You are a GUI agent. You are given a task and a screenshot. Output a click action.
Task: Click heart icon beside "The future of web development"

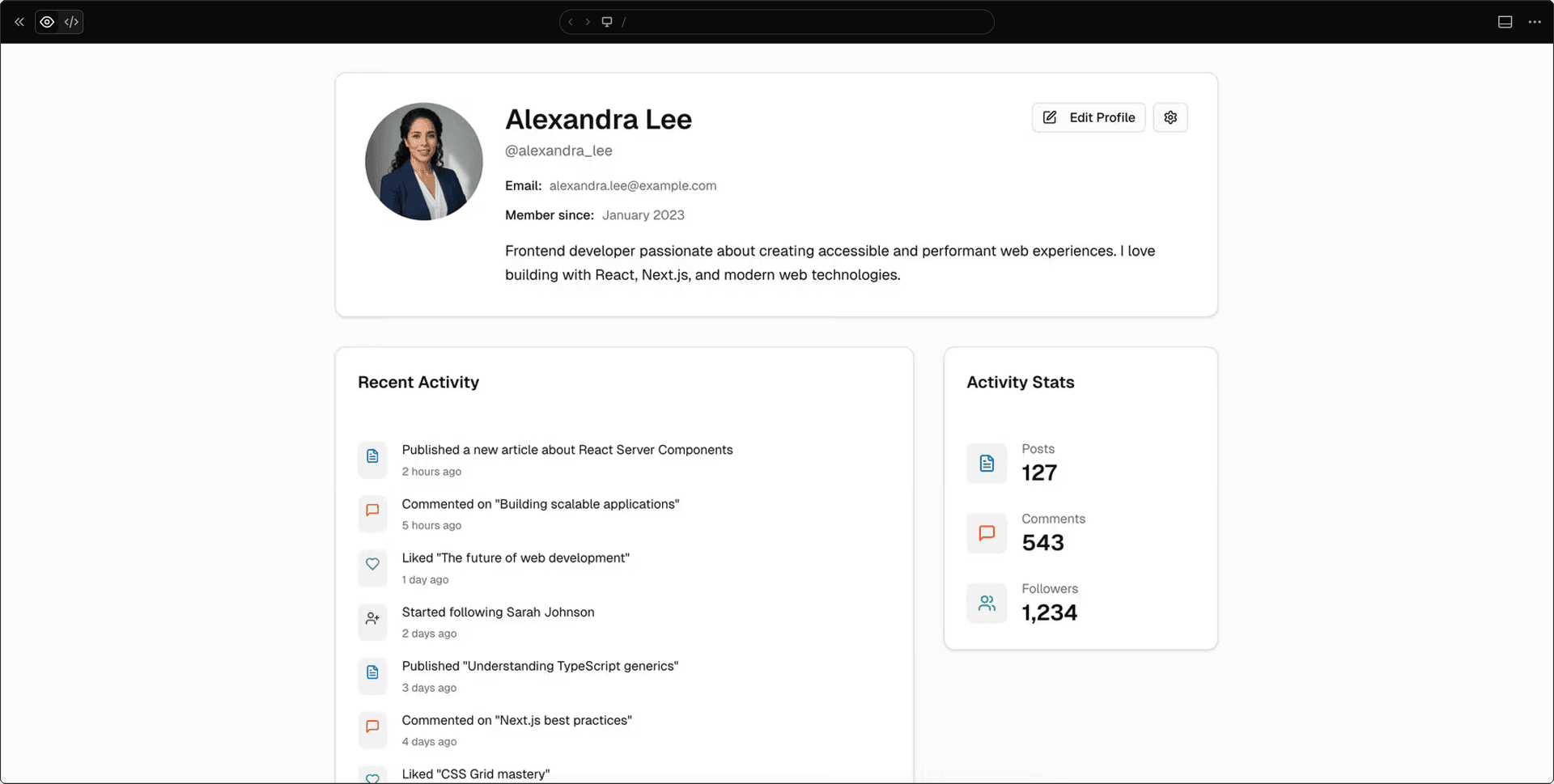372,565
